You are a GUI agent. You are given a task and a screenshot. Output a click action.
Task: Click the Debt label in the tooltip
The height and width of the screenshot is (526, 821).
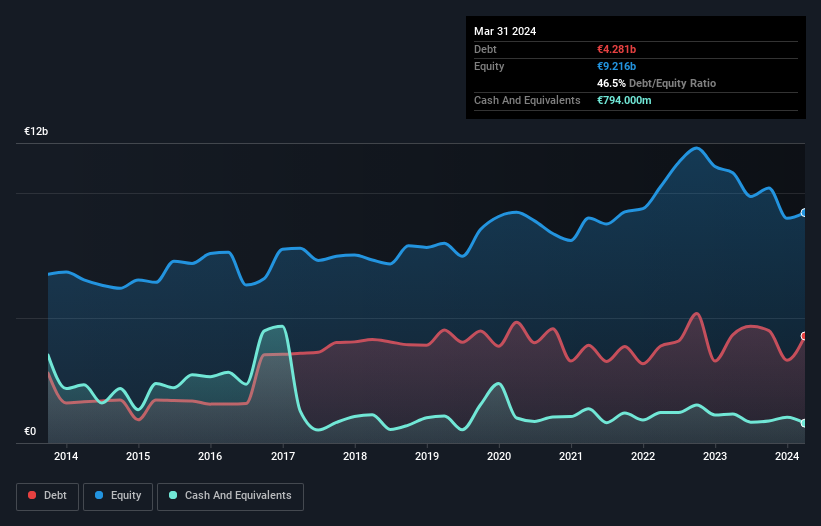[x=485, y=49]
